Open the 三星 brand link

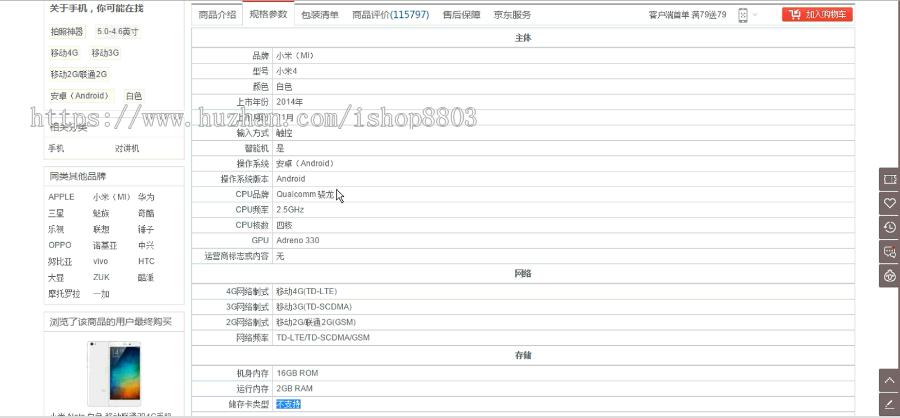pyautogui.click(x=56, y=213)
